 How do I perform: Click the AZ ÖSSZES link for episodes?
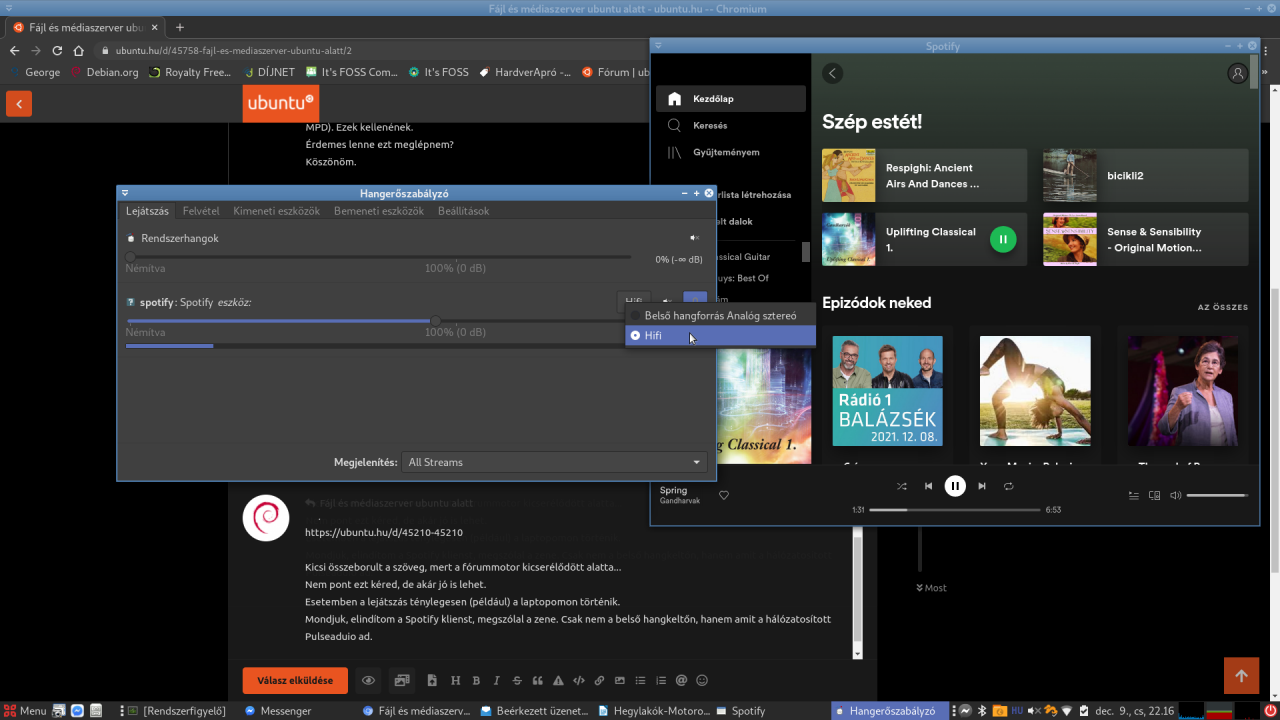(1223, 307)
